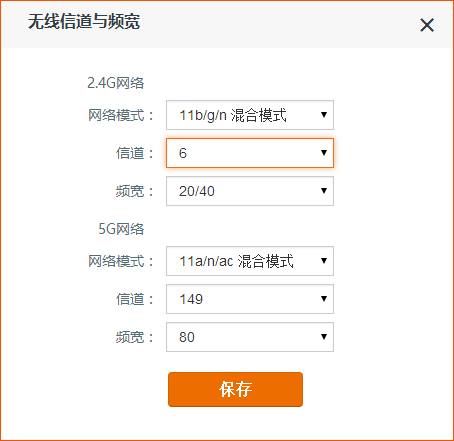The width and height of the screenshot is (454, 441).
Task: Open the 11a/n/ac 混合模式 dropdown
Action: tap(250, 261)
